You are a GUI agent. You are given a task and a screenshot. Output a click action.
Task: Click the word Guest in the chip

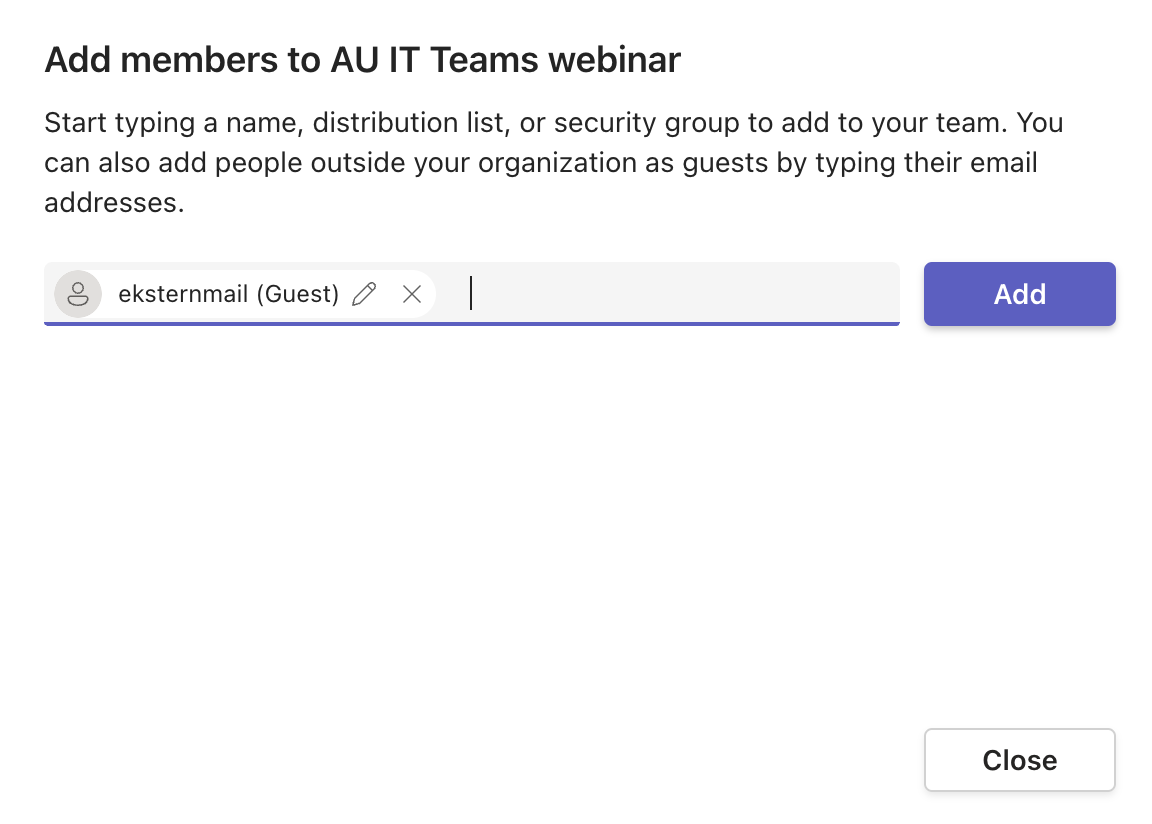pos(298,294)
